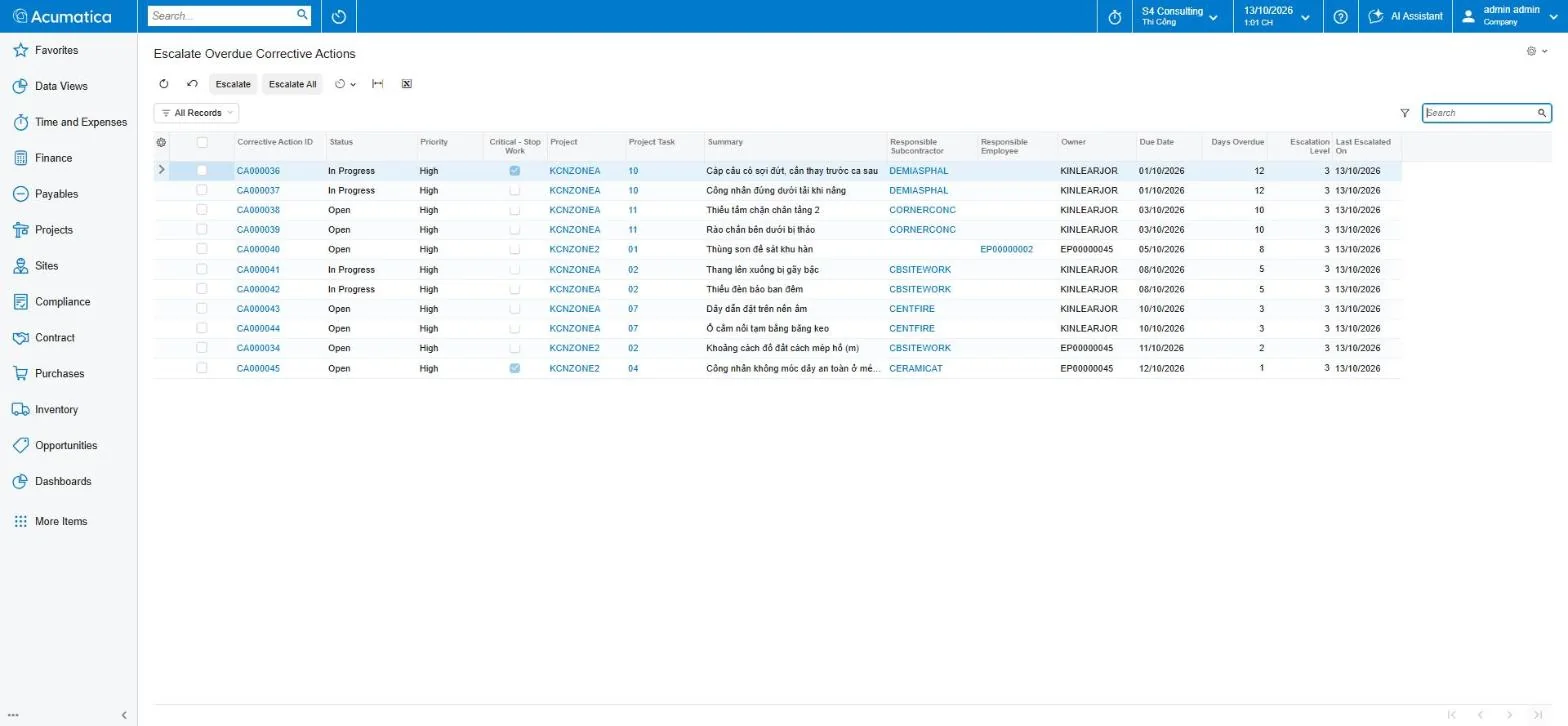Tick the selection checkbox for CA000036

tap(202, 171)
